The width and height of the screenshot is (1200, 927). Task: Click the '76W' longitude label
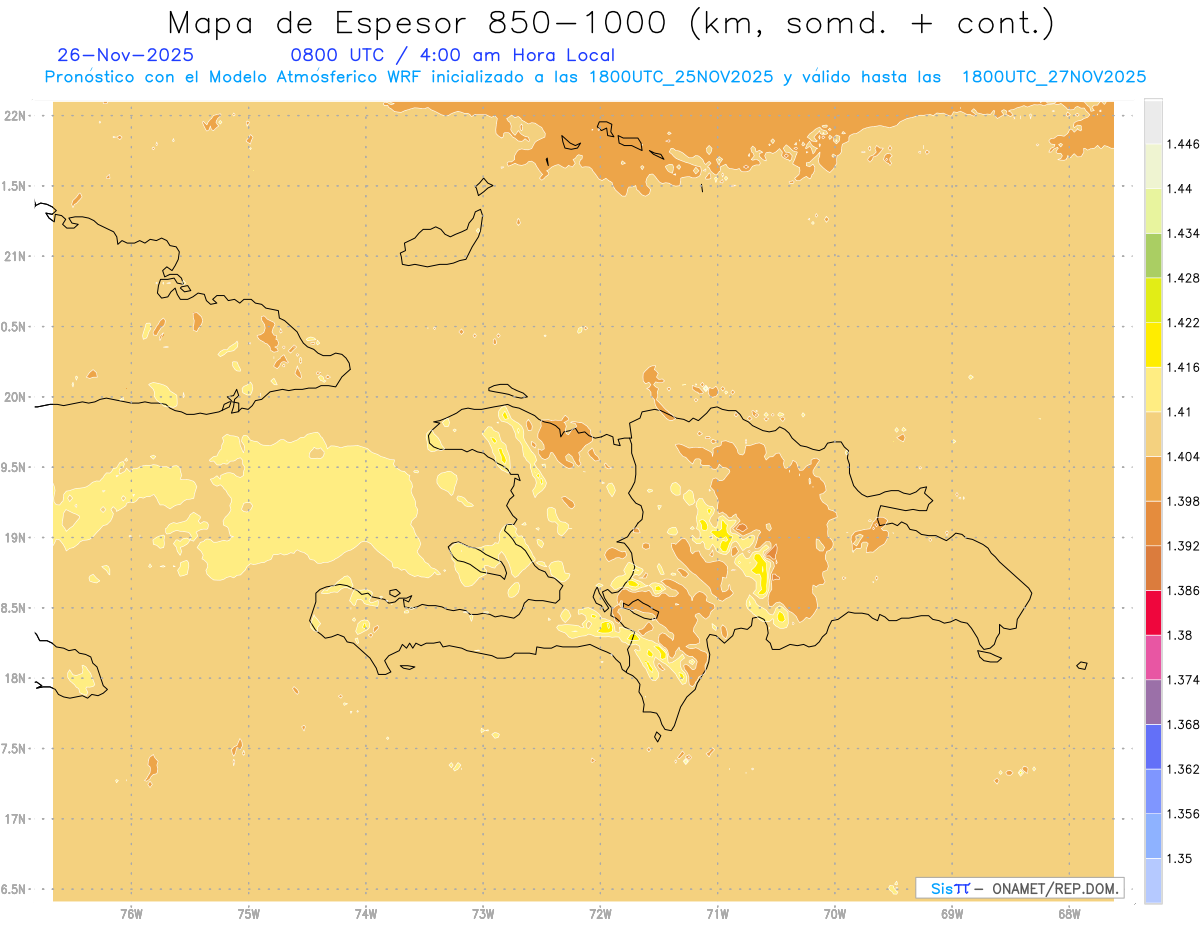pyautogui.click(x=131, y=914)
